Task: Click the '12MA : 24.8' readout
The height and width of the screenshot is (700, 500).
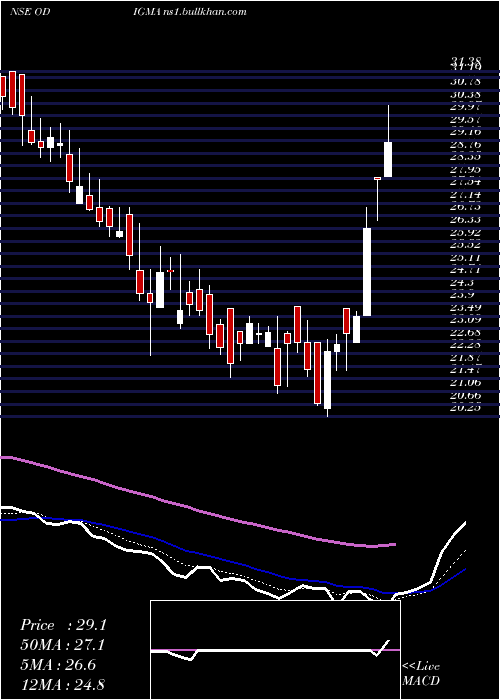Action: 63,684
